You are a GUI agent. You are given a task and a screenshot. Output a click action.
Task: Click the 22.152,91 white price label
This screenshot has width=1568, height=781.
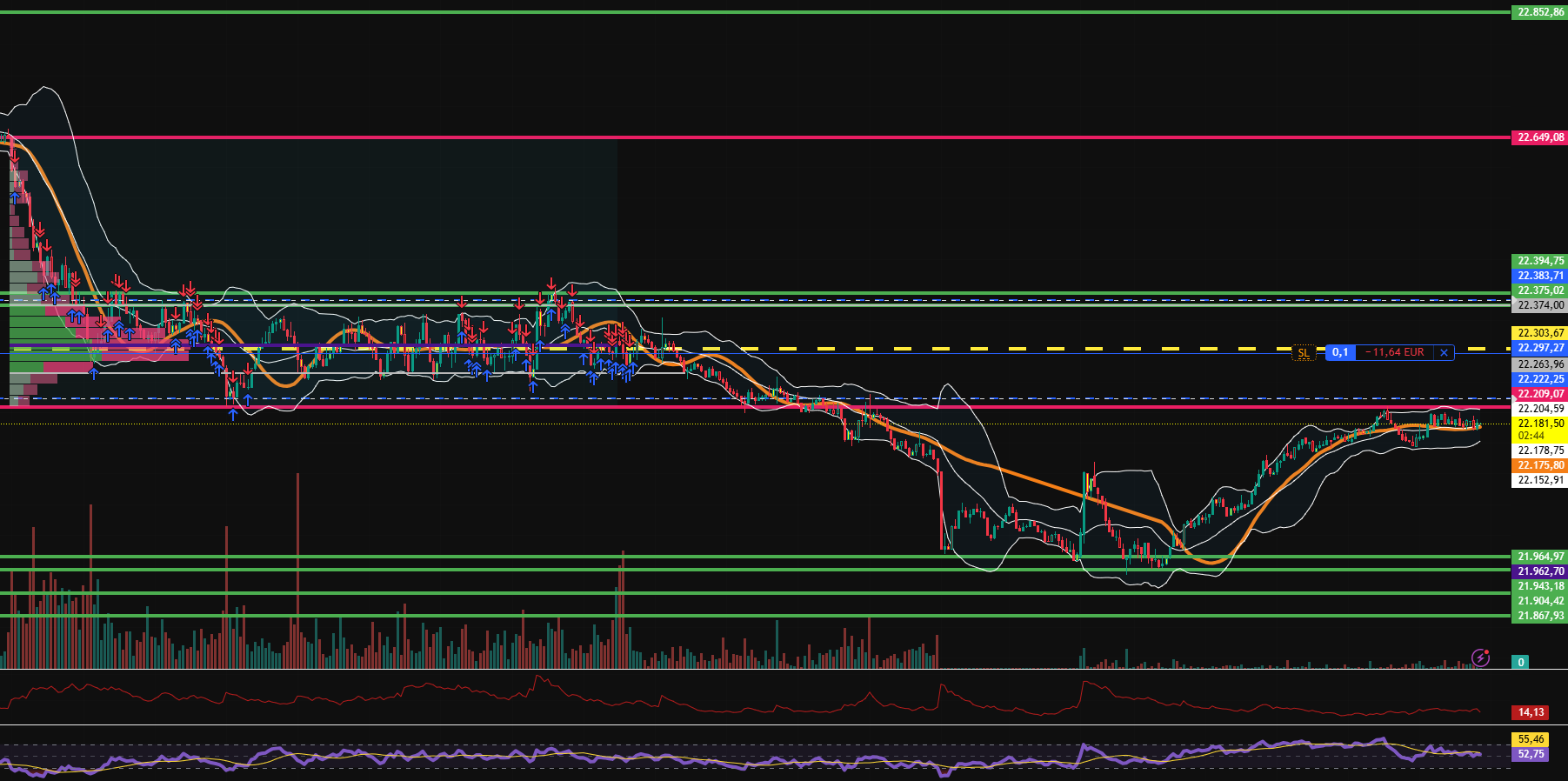coord(1540,480)
